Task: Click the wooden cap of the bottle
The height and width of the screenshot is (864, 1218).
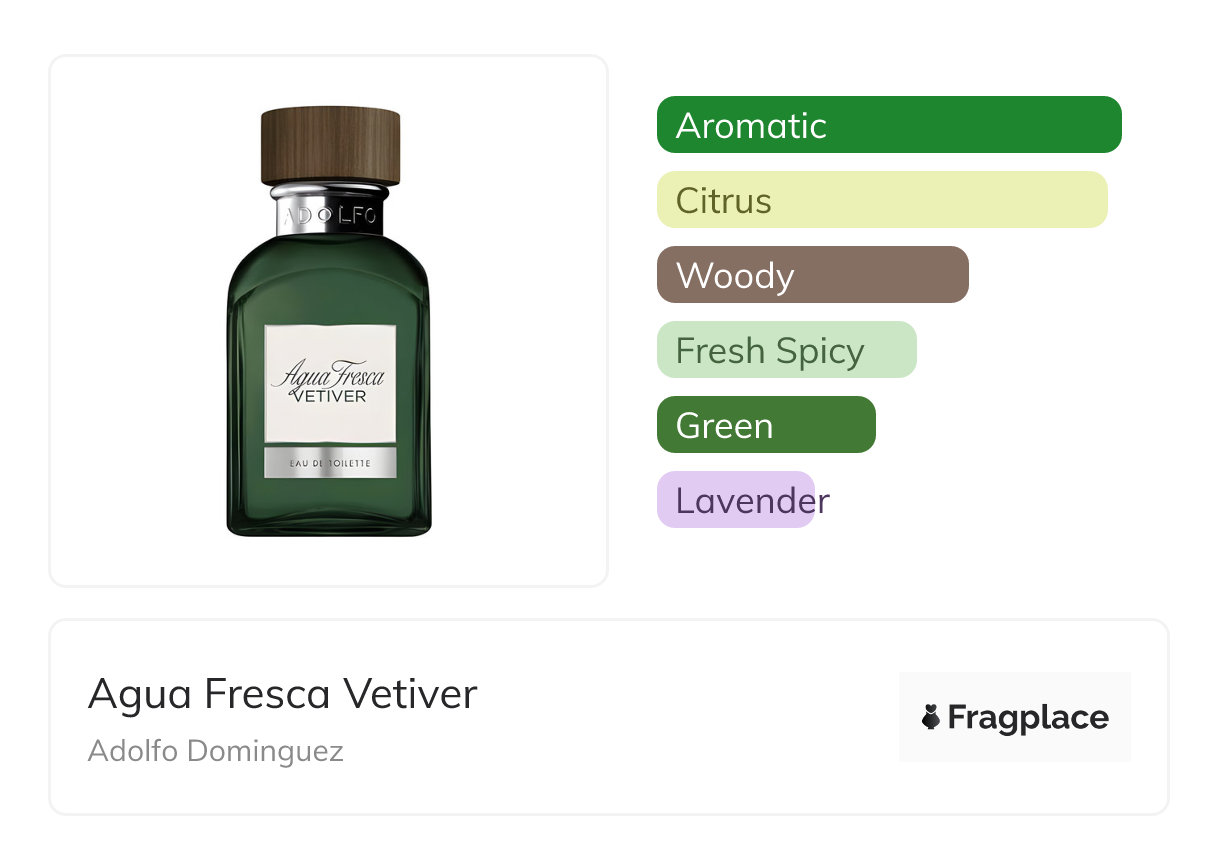Action: click(330, 145)
